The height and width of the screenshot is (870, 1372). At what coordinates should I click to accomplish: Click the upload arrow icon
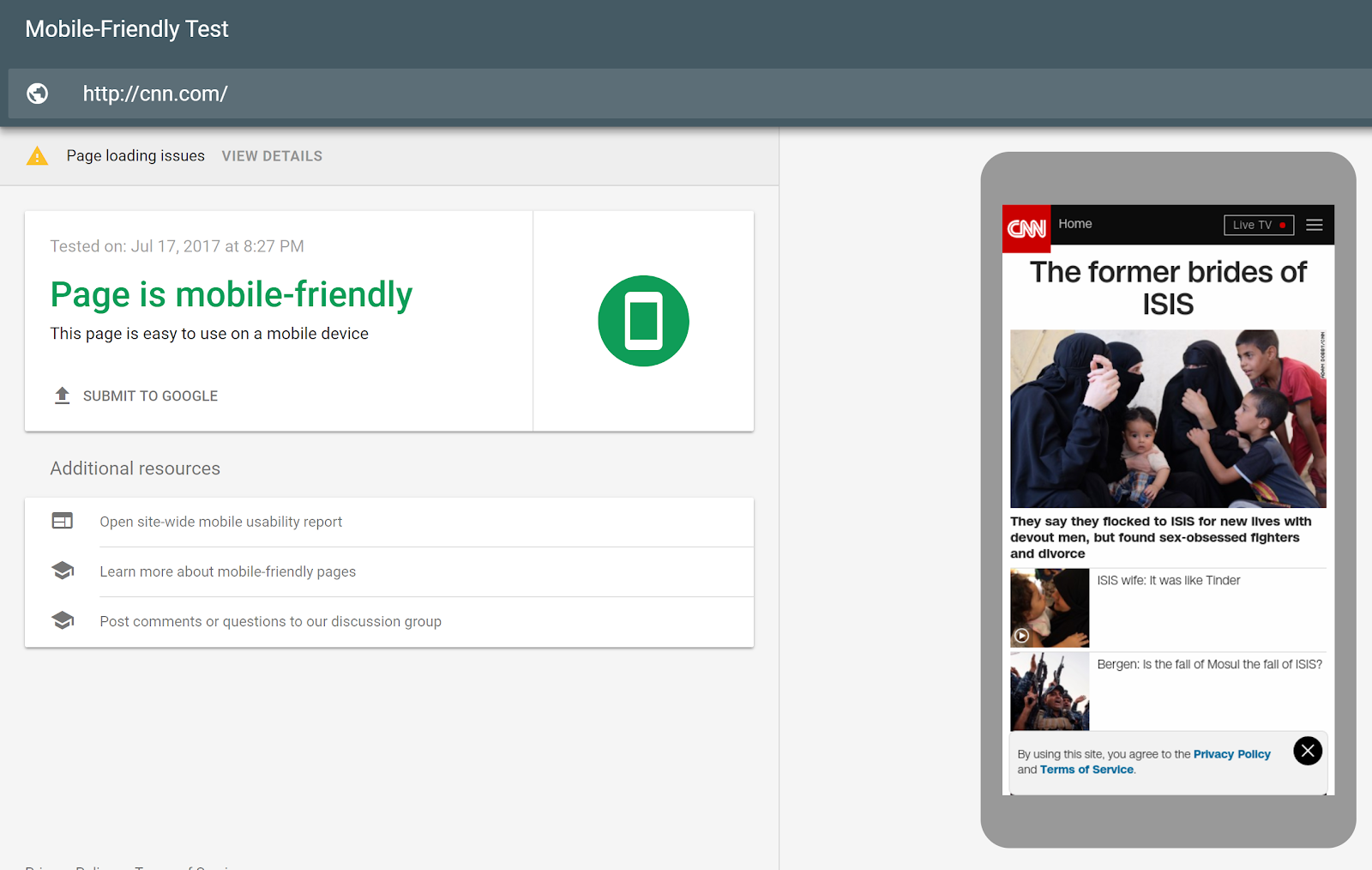62,396
